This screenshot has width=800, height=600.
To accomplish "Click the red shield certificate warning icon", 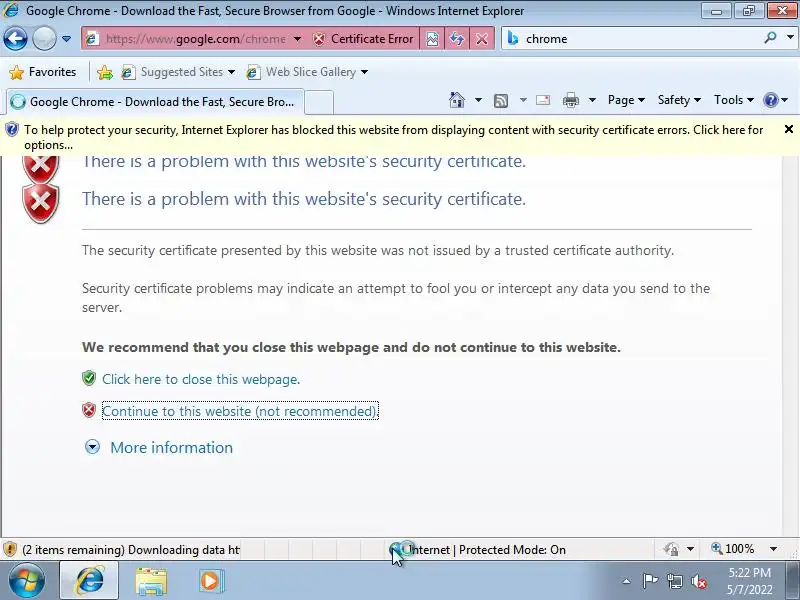I will (41, 204).
